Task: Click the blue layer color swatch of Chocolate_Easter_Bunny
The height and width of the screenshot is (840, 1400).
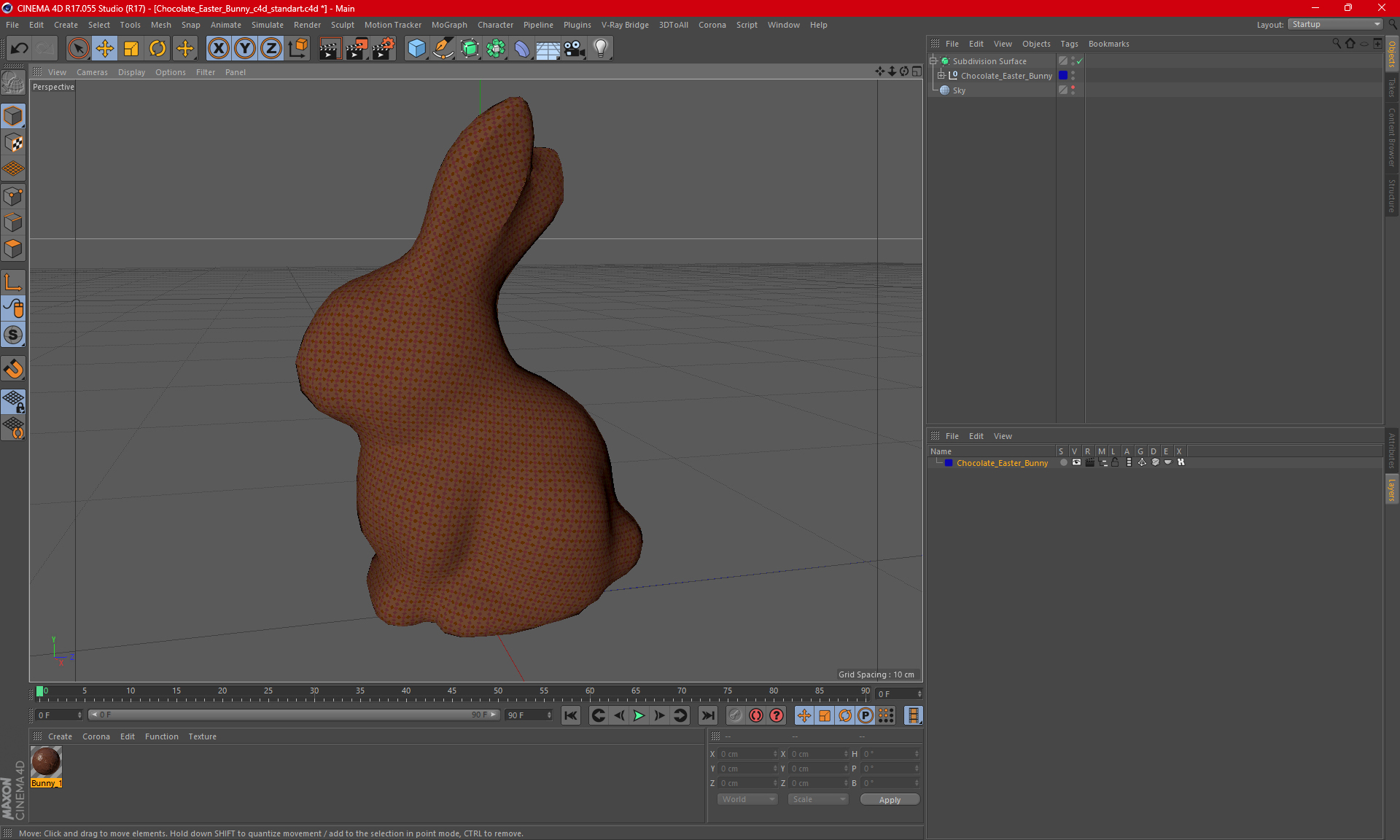Action: (1063, 76)
